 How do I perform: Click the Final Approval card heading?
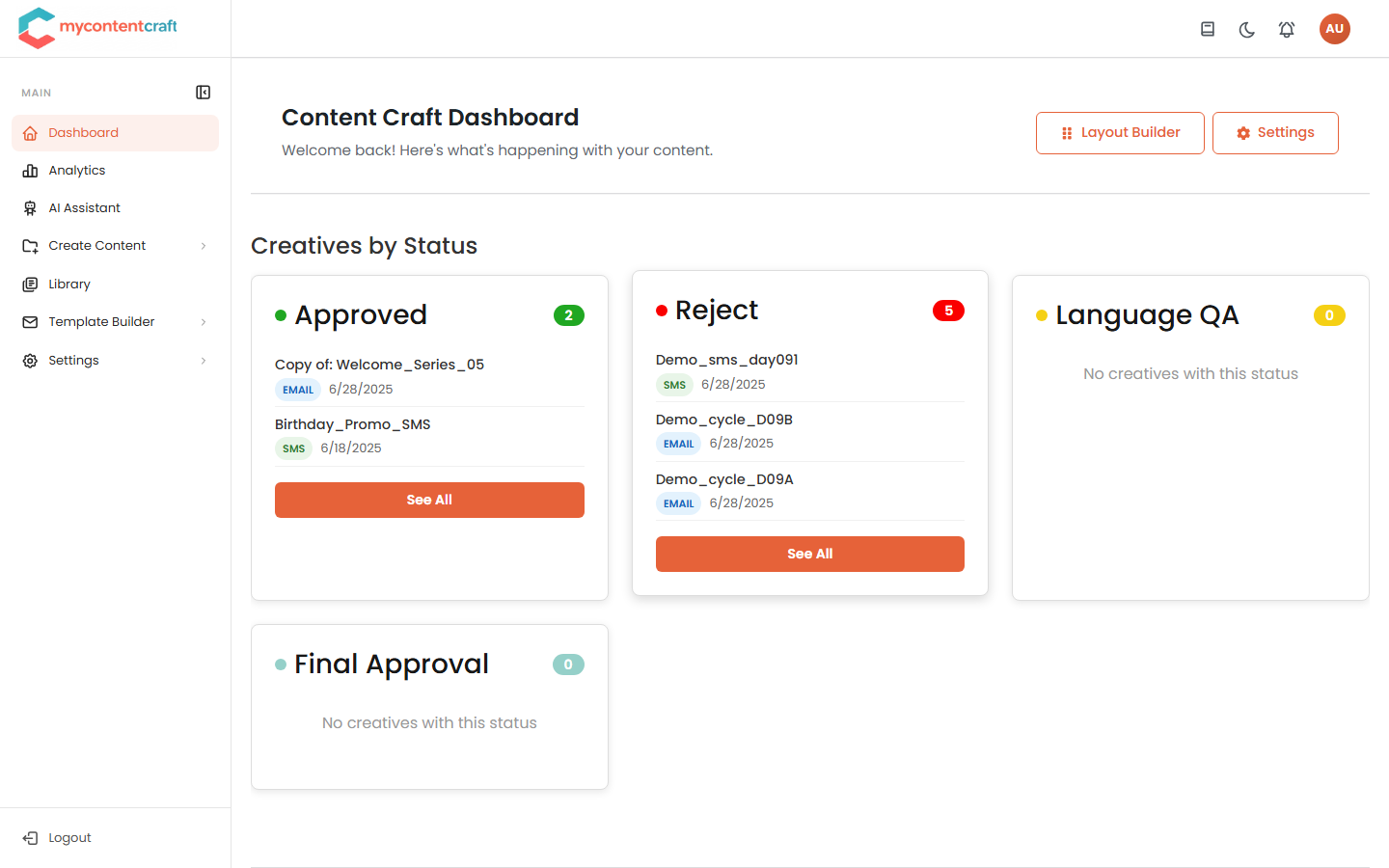point(392,665)
